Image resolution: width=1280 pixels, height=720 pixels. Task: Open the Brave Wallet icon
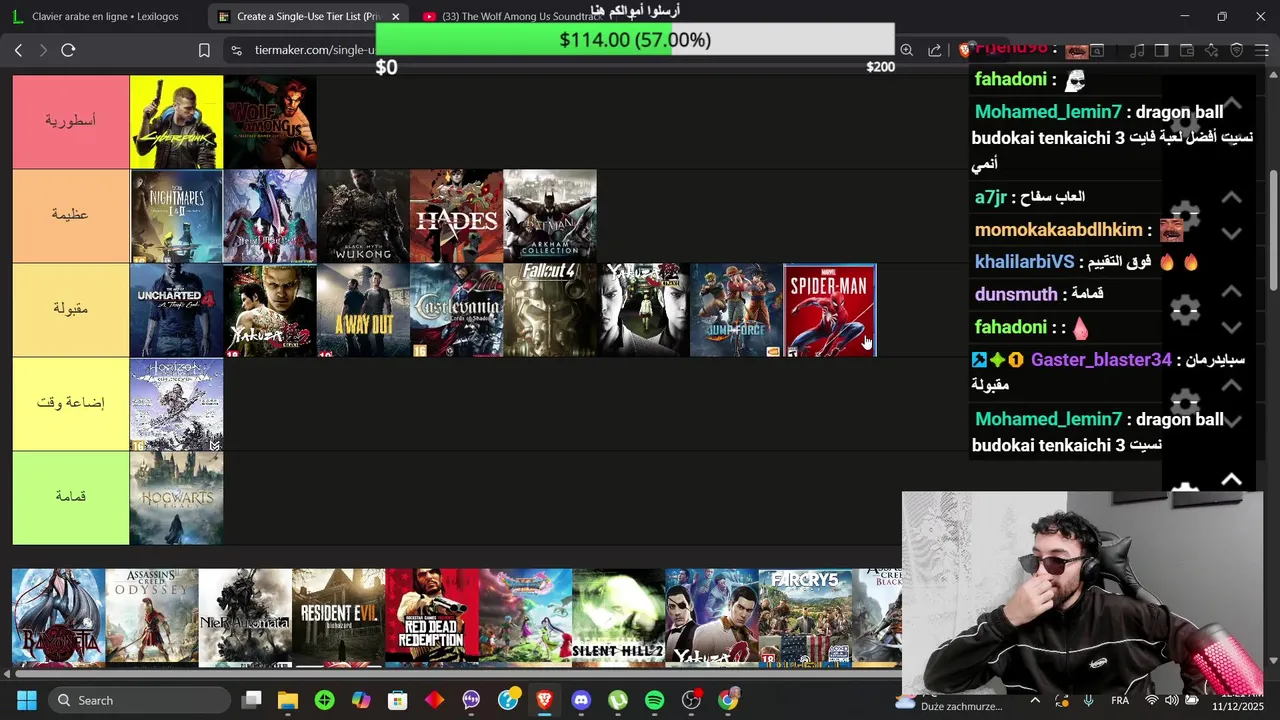(x=1187, y=50)
